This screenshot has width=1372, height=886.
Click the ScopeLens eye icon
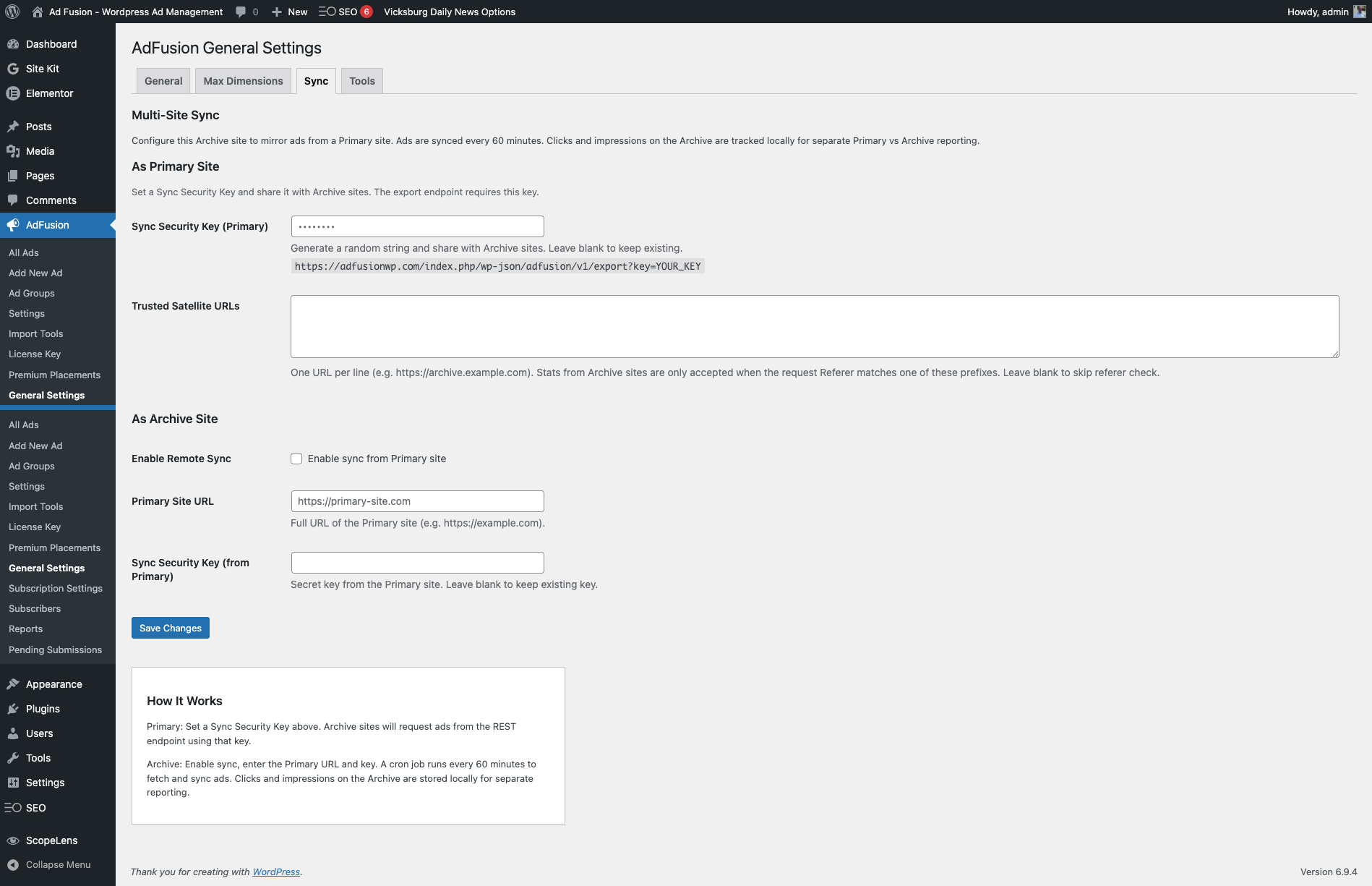(13, 840)
